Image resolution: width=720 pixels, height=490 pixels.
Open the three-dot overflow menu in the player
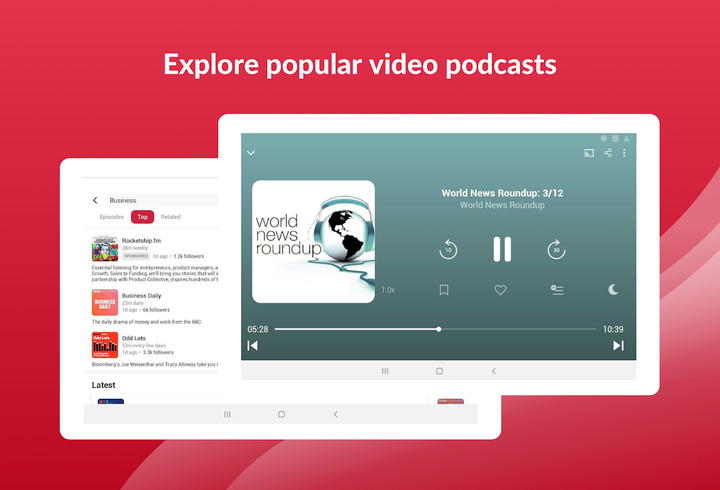[x=624, y=153]
